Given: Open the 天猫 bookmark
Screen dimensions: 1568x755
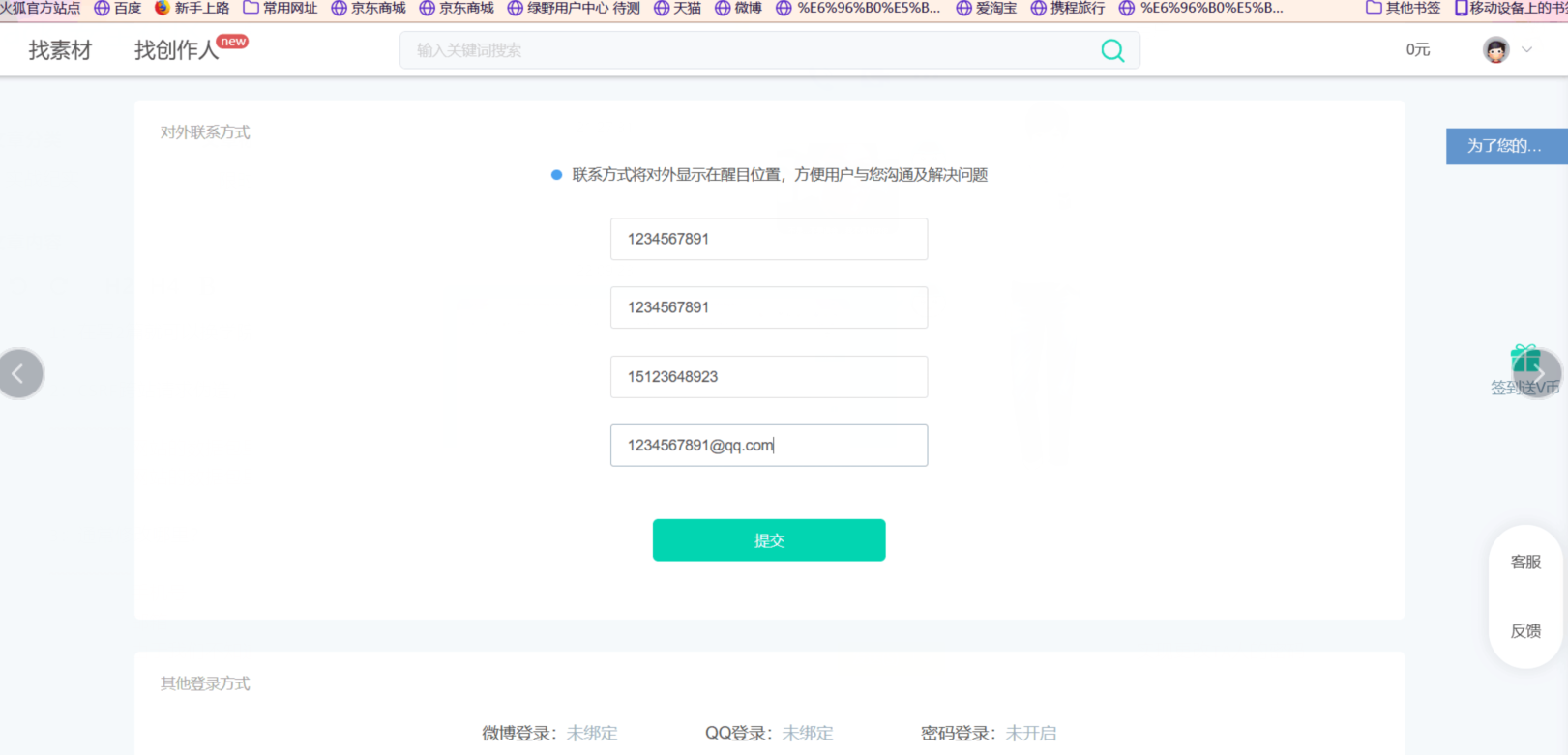Looking at the screenshot, I should click(677, 8).
